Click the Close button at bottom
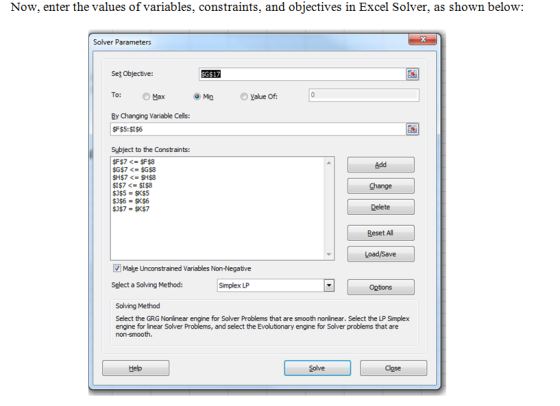Image resolution: width=560 pixels, height=406 pixels. 393,368
